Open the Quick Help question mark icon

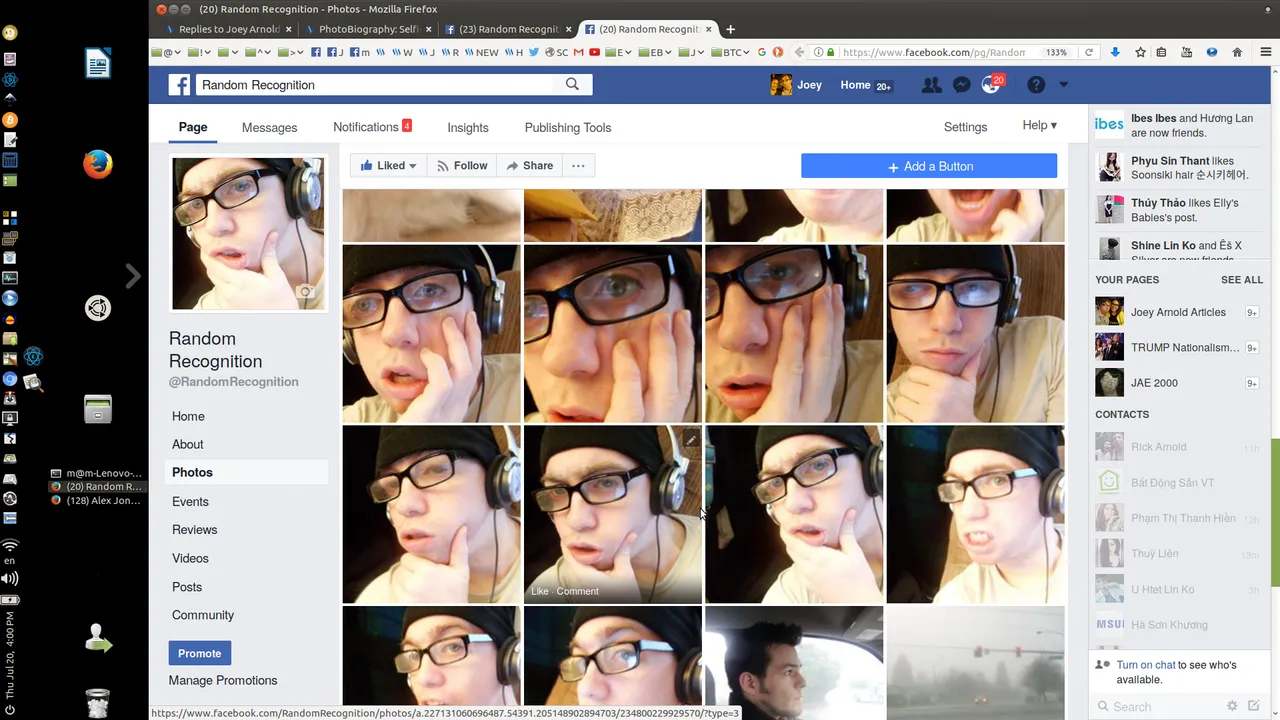click(x=1036, y=85)
